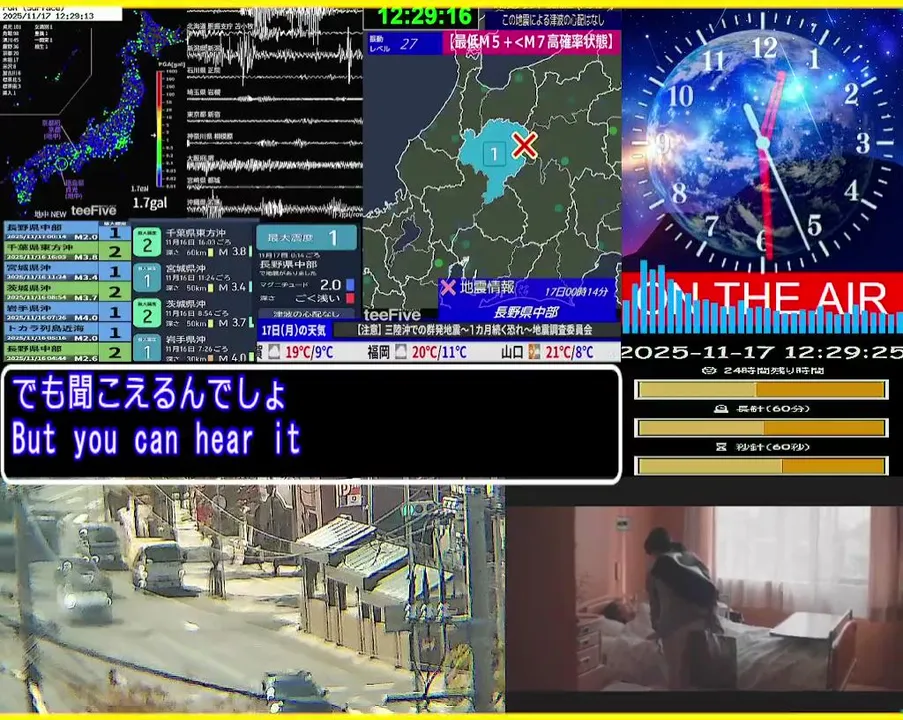The image size is (903, 720).
Task: Click the cloud weather icon before 19°C/9°C
Action: (275, 351)
